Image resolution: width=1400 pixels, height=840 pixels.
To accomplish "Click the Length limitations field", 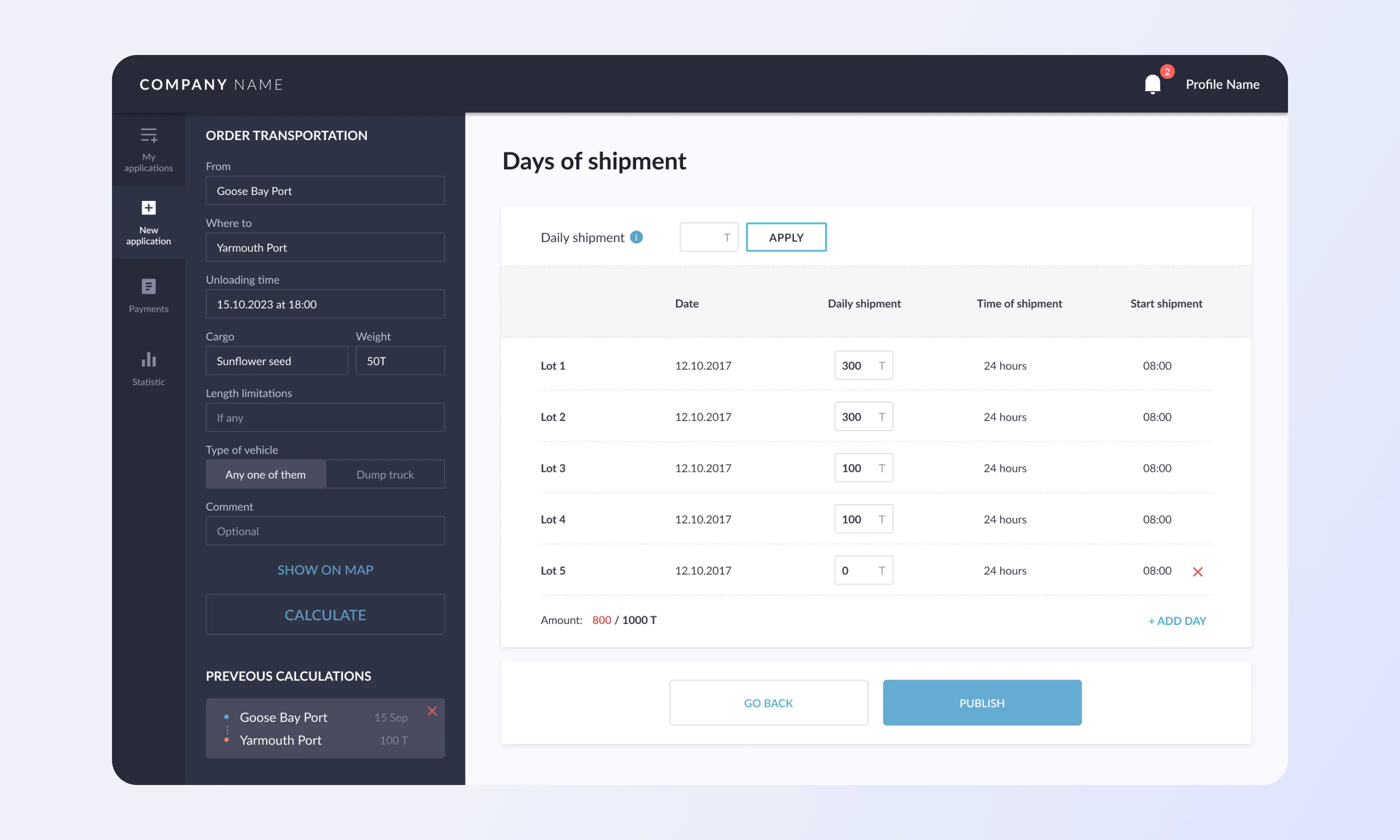I will coord(325,417).
